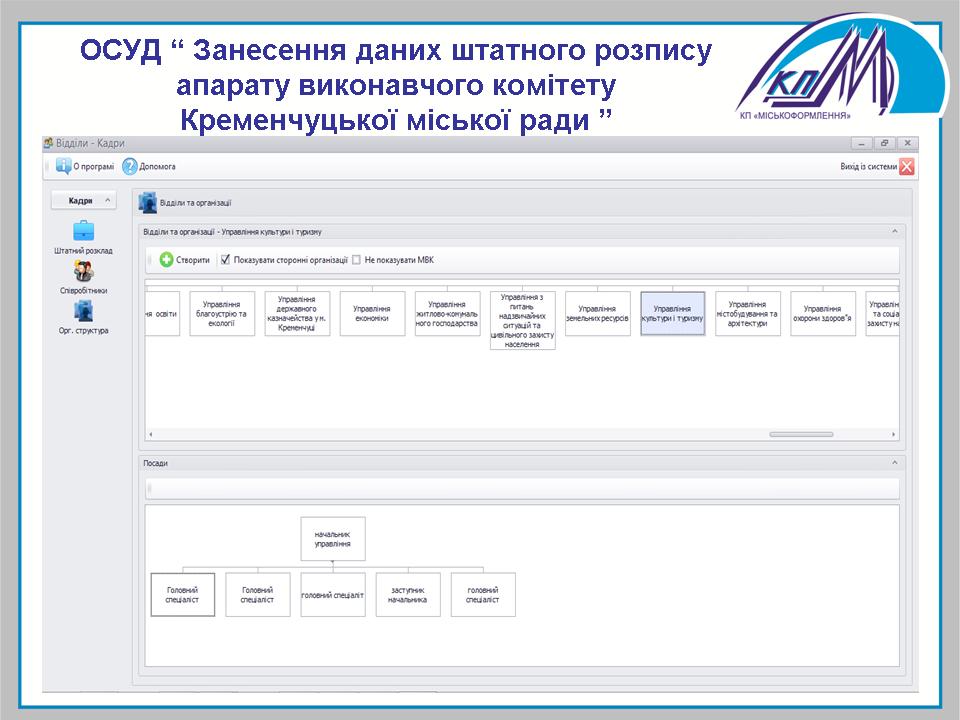Screen dimensions: 960x720
Task: Collapse the Відділи та організації panel
Action: tap(894, 231)
